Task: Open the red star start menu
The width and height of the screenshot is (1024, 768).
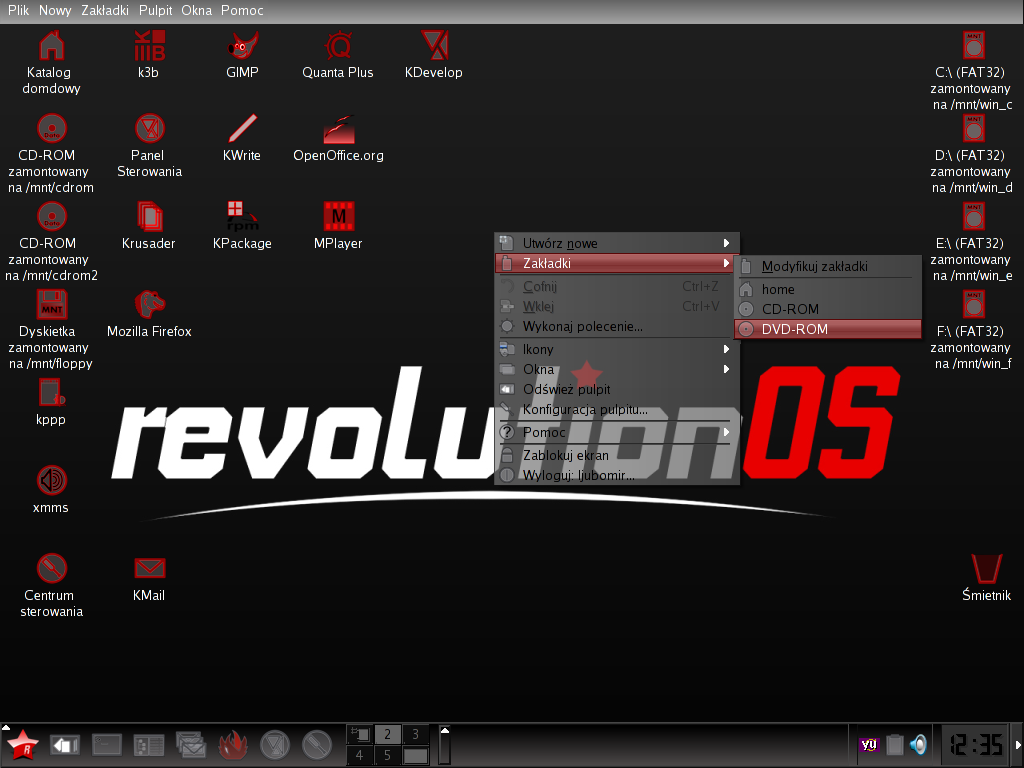Action: coord(22,745)
